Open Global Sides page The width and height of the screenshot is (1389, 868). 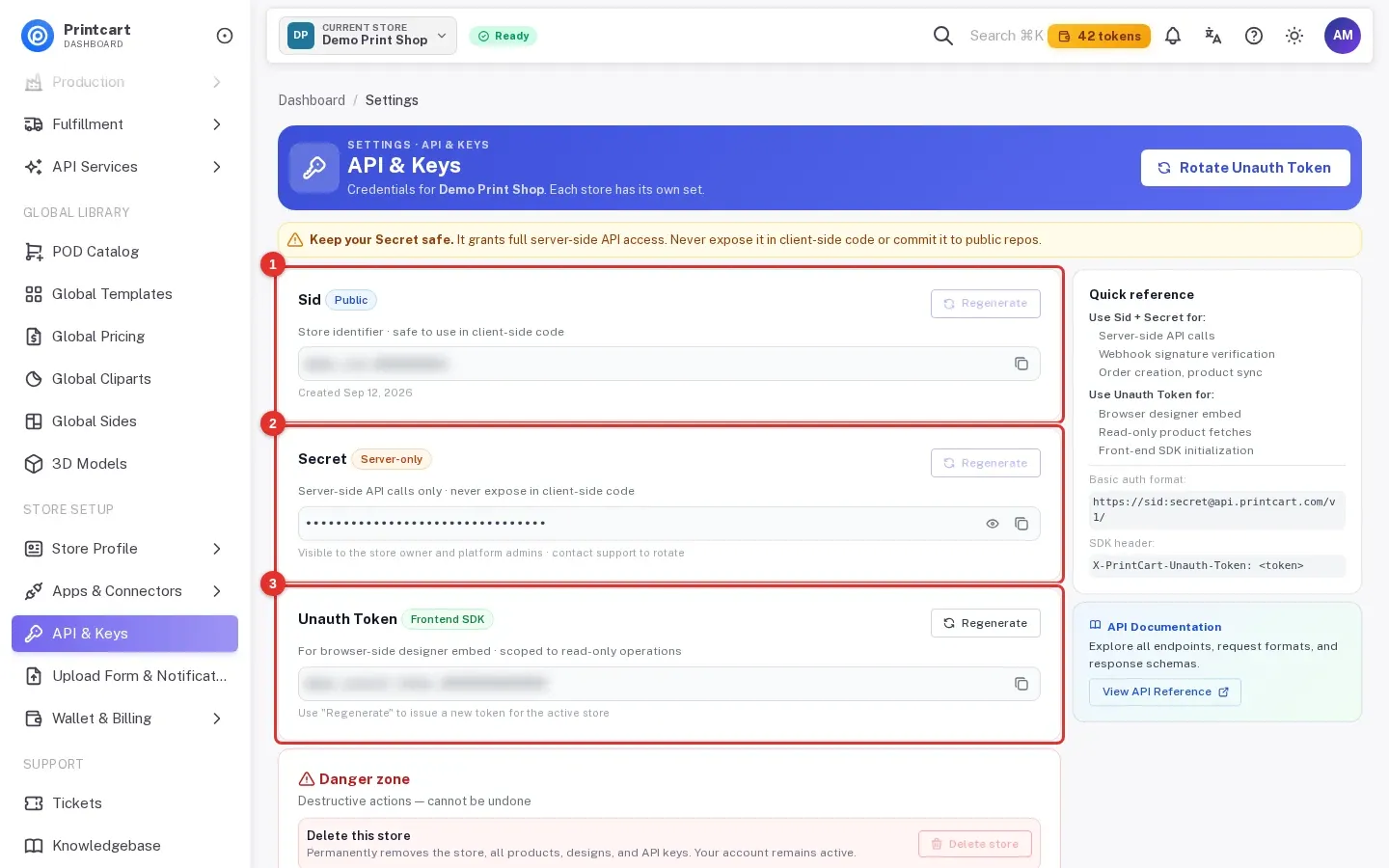124,421
